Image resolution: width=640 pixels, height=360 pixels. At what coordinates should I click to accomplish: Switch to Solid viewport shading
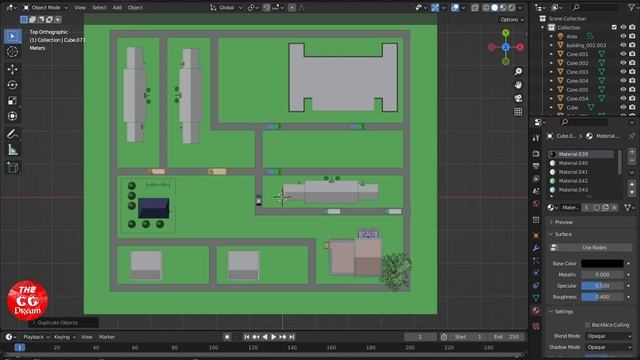point(494,8)
